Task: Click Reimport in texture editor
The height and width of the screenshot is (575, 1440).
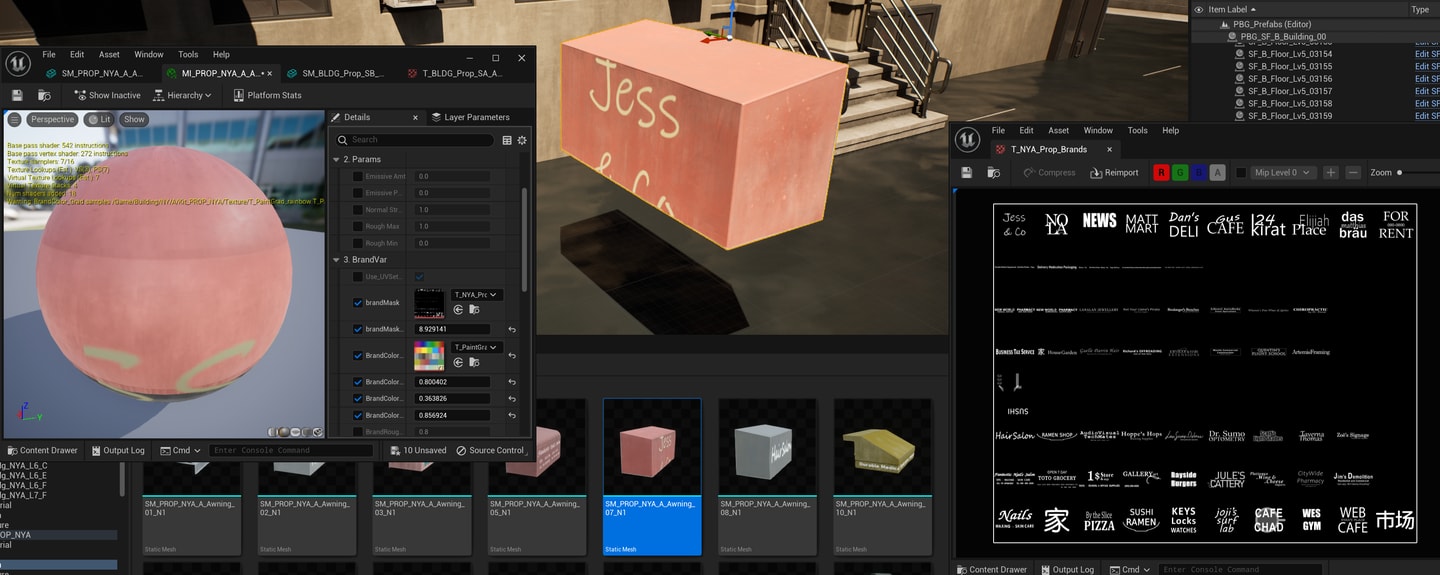Action: pyautogui.click(x=1114, y=172)
